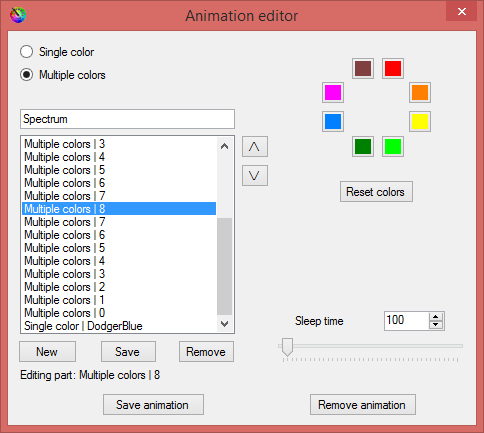Image resolution: width=484 pixels, height=433 pixels.
Task: Decrease sleep time with down spinner arrow
Action: (435, 325)
